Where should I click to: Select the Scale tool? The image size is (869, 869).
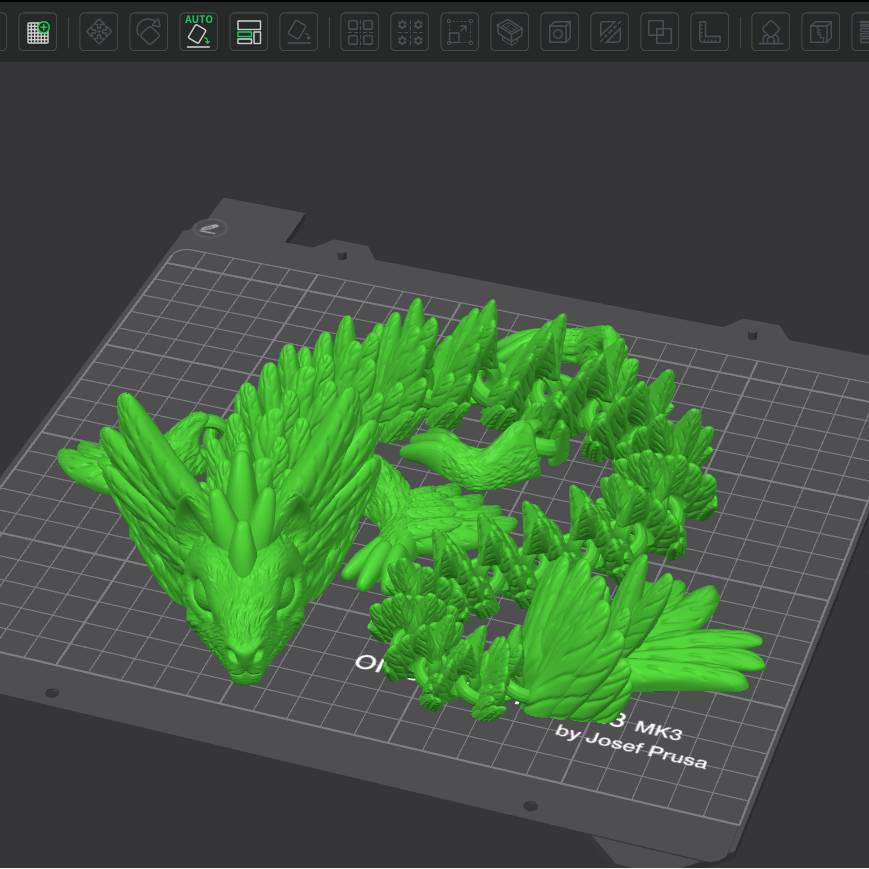(459, 32)
